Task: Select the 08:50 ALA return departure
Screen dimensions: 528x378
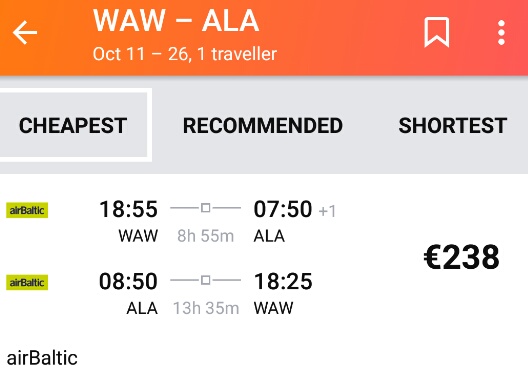Action: [128, 281]
